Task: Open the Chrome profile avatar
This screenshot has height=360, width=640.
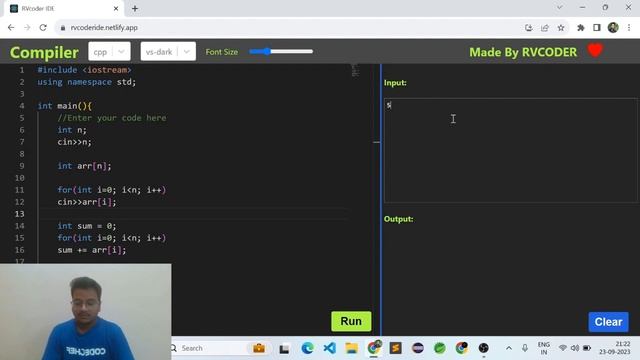Action: click(613, 28)
